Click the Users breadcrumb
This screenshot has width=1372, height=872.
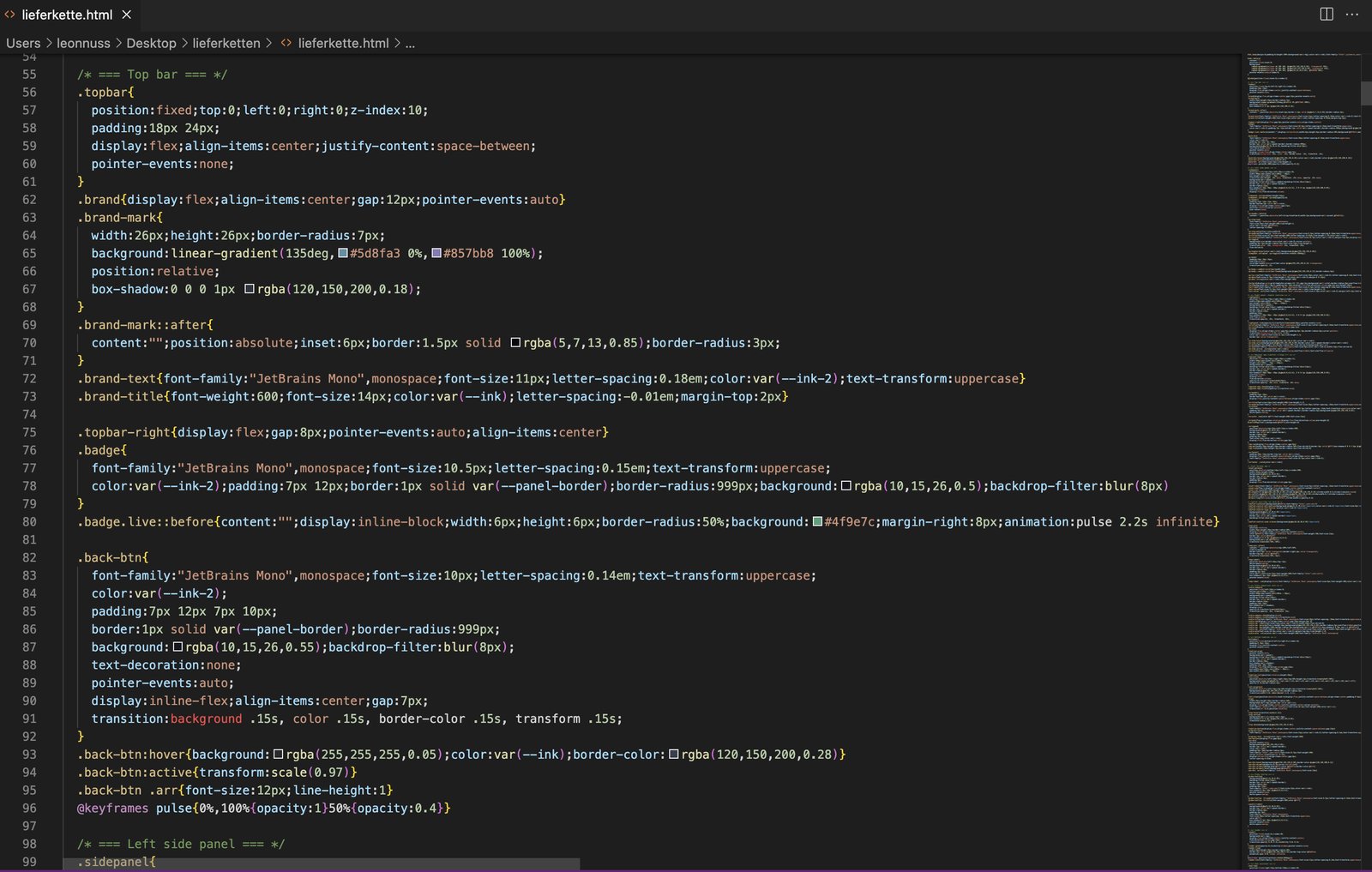[23, 43]
